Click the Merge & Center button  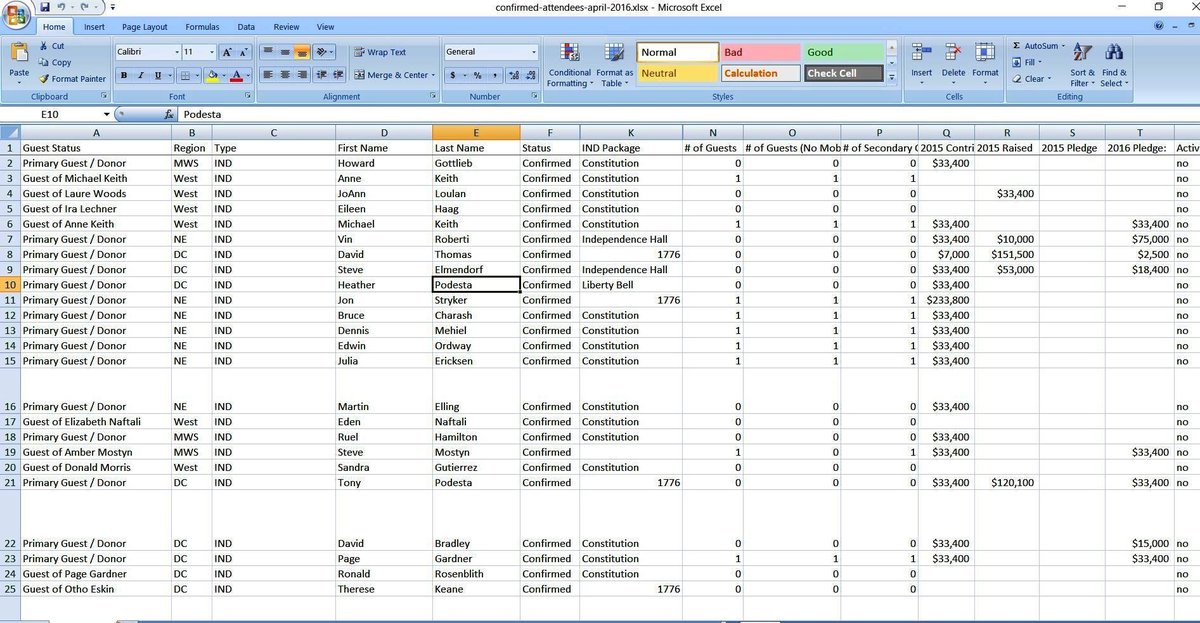[394, 75]
